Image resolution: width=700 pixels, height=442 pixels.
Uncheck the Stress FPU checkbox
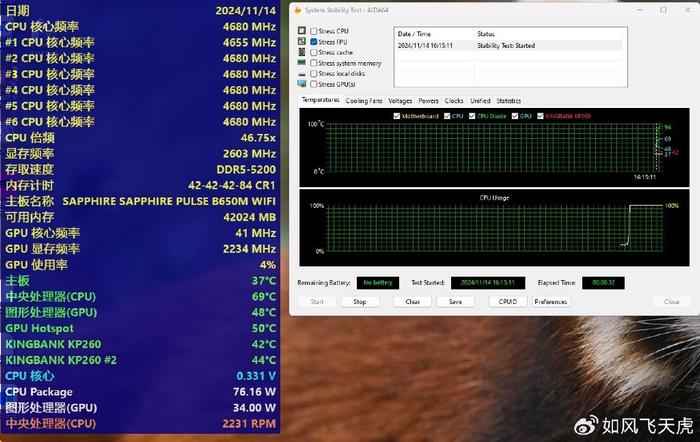coord(314,42)
